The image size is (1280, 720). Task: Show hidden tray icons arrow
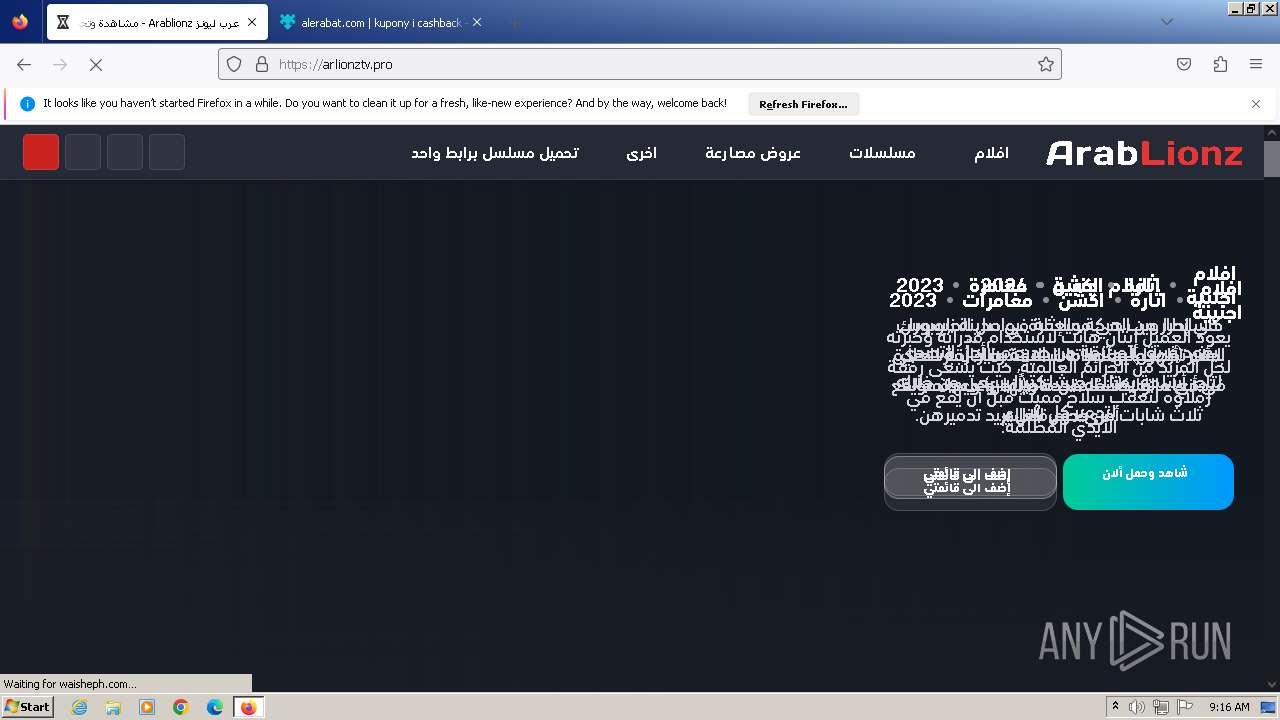coord(1116,707)
